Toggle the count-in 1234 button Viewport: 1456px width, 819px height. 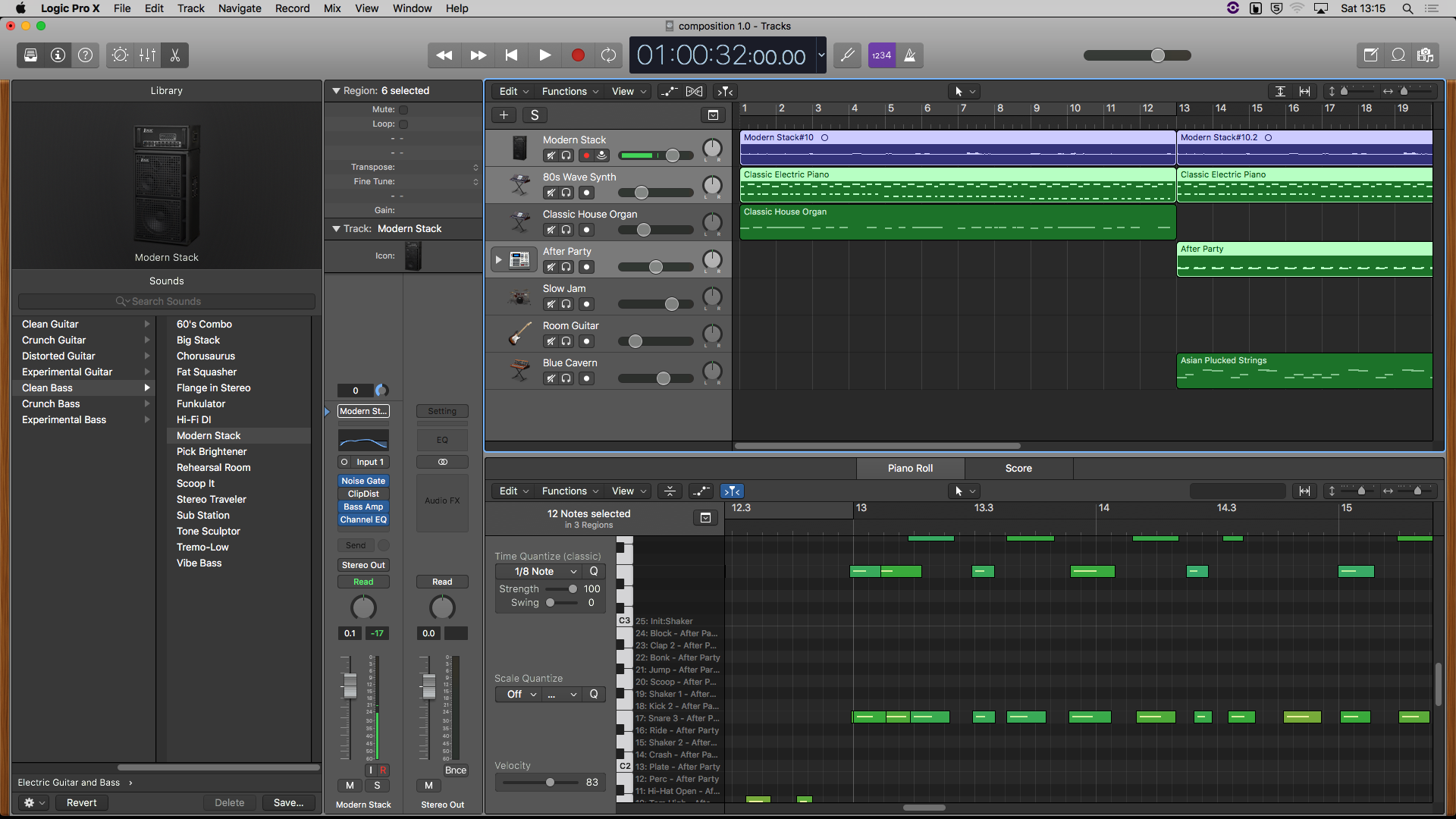(x=881, y=55)
